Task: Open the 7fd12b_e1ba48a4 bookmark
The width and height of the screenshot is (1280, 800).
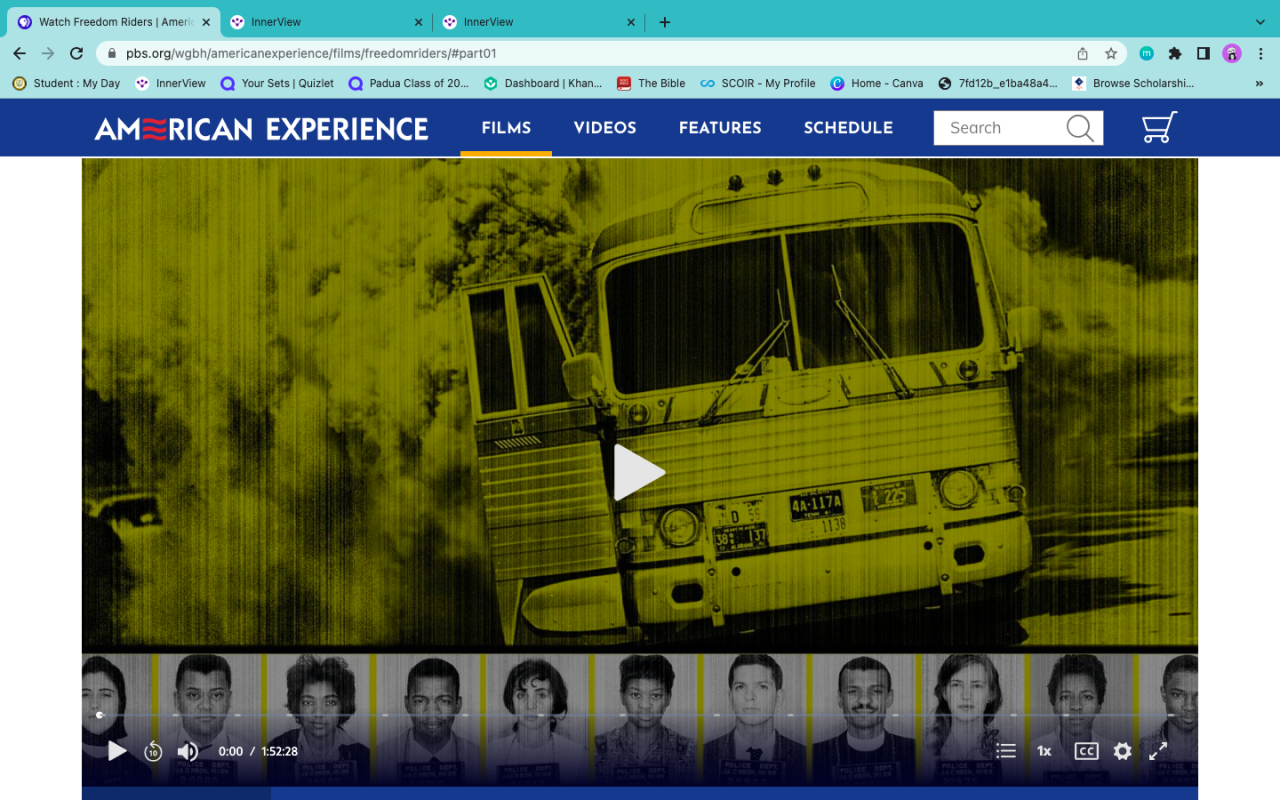Action: [x=997, y=83]
